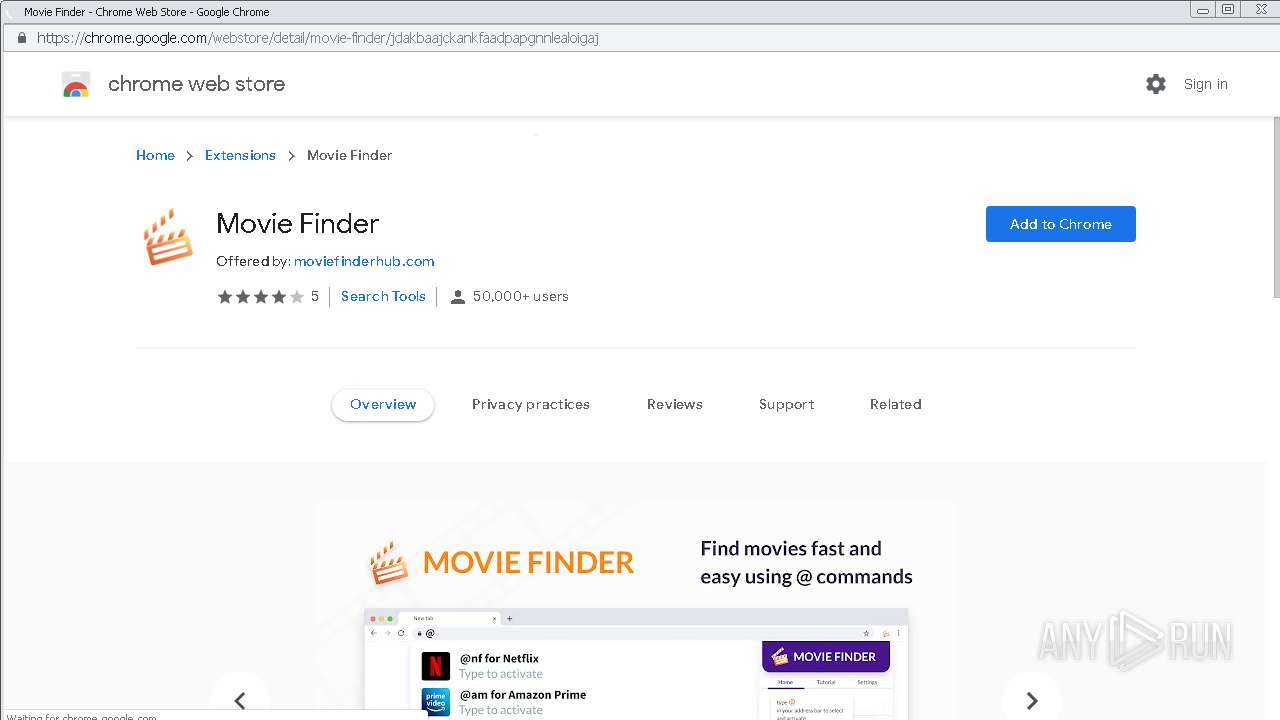The image size is (1280, 720).
Task: Open Search Tools category link
Action: (x=383, y=296)
